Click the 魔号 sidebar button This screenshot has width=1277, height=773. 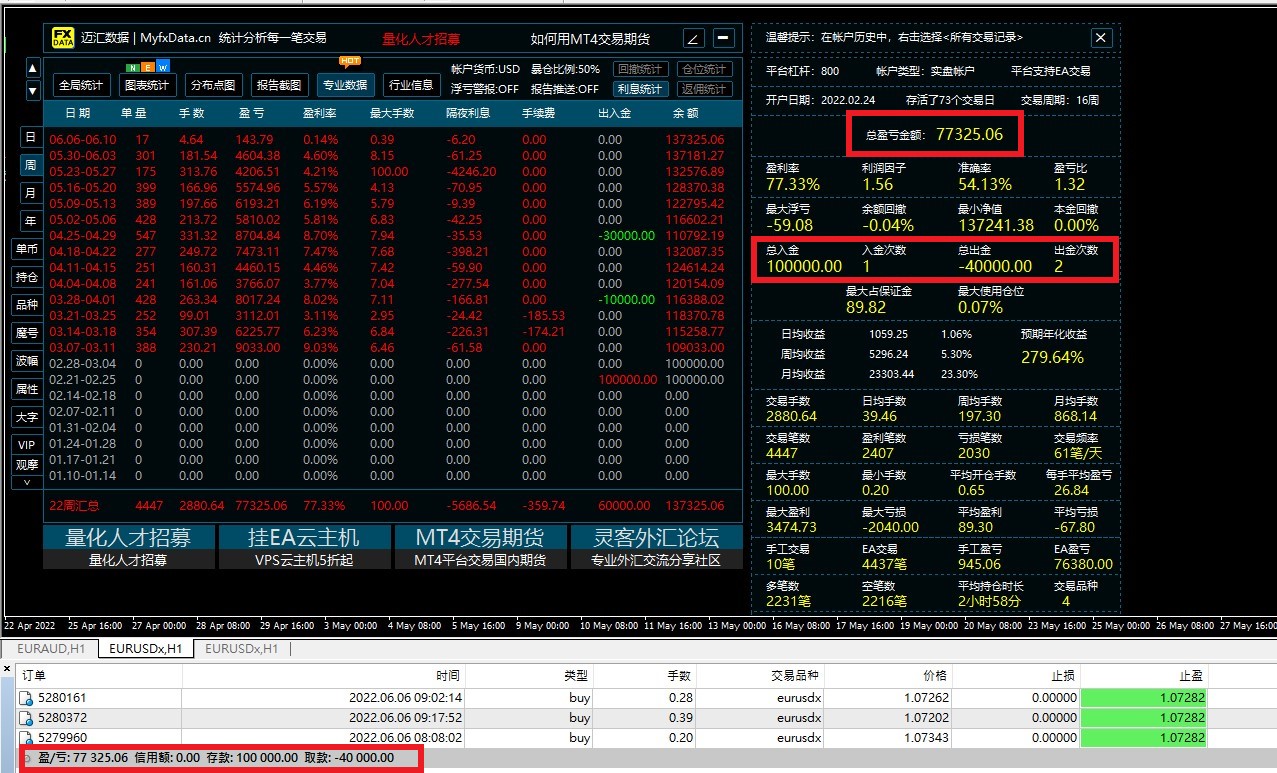tap(27, 333)
